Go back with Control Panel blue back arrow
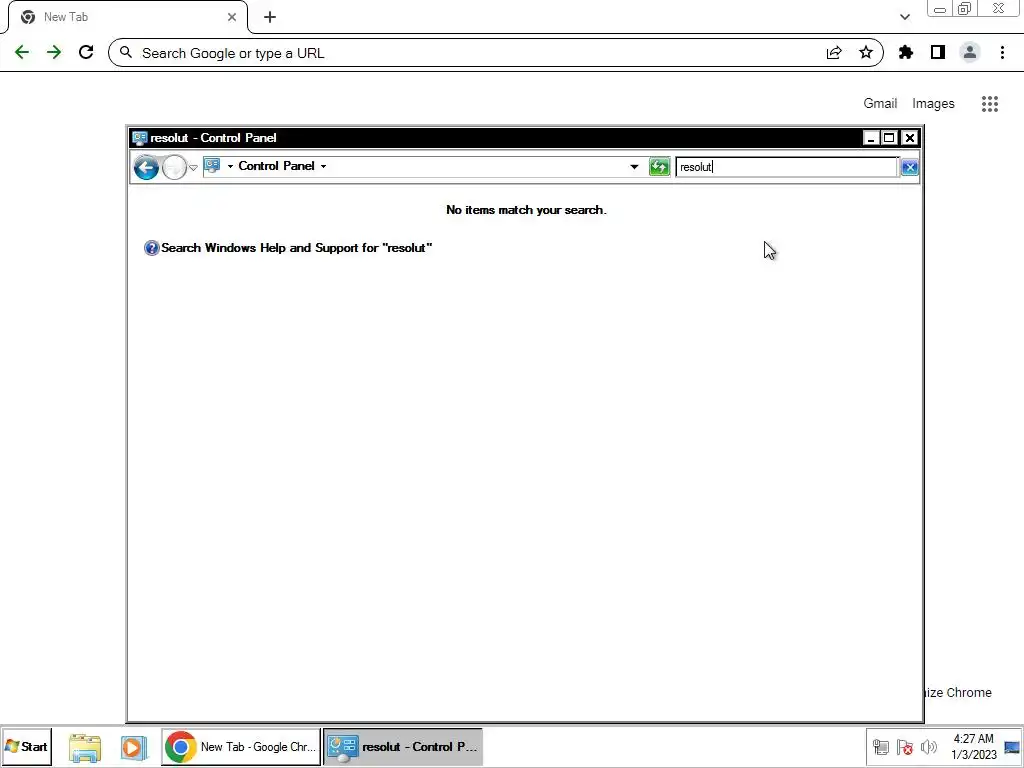1024x768 pixels. 146,168
